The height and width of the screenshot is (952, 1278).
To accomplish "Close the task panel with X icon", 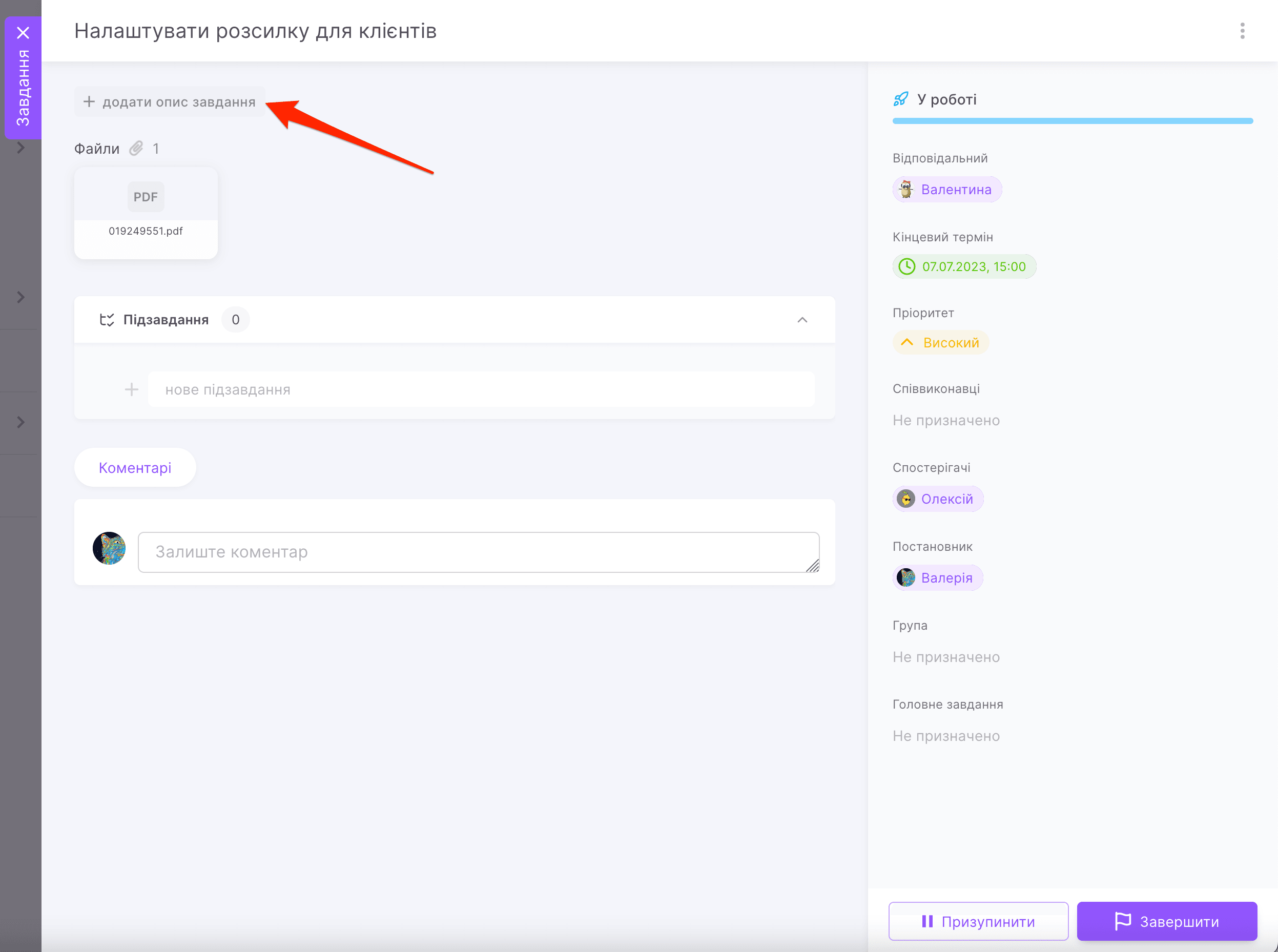I will (23, 33).
